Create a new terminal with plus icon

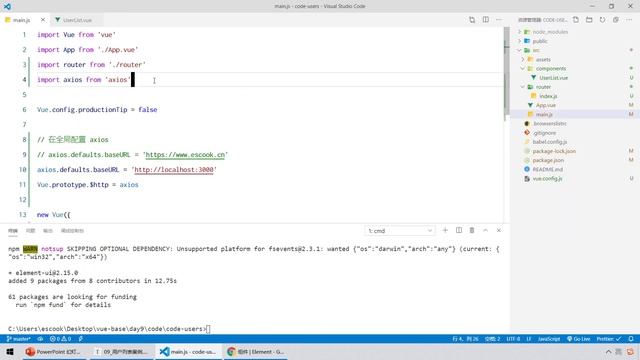445,230
